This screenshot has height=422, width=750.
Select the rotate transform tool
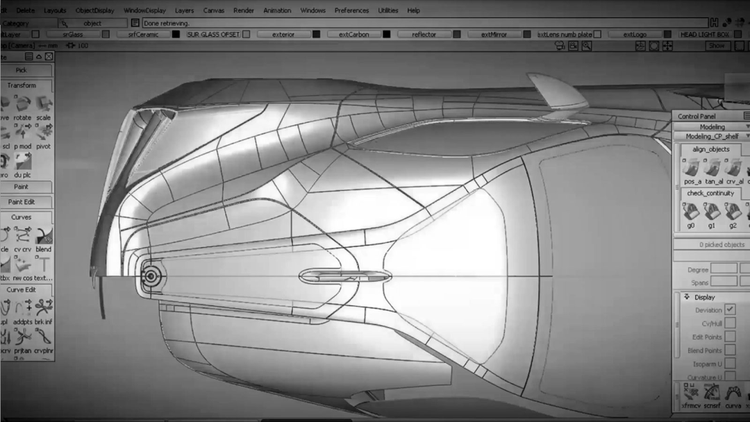pos(22,104)
